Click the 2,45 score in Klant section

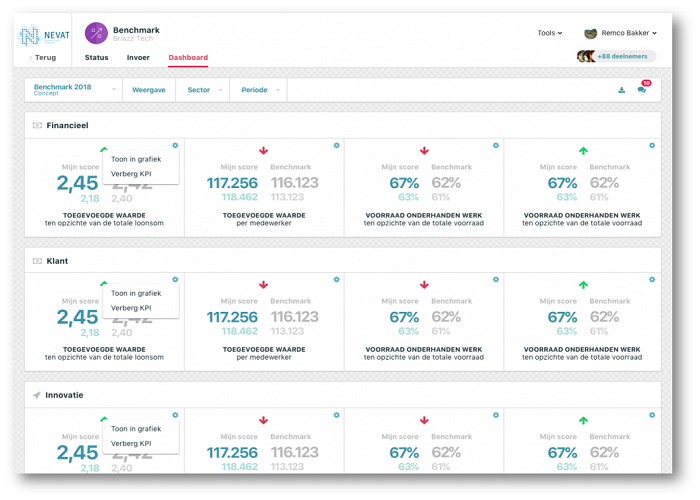[77, 317]
